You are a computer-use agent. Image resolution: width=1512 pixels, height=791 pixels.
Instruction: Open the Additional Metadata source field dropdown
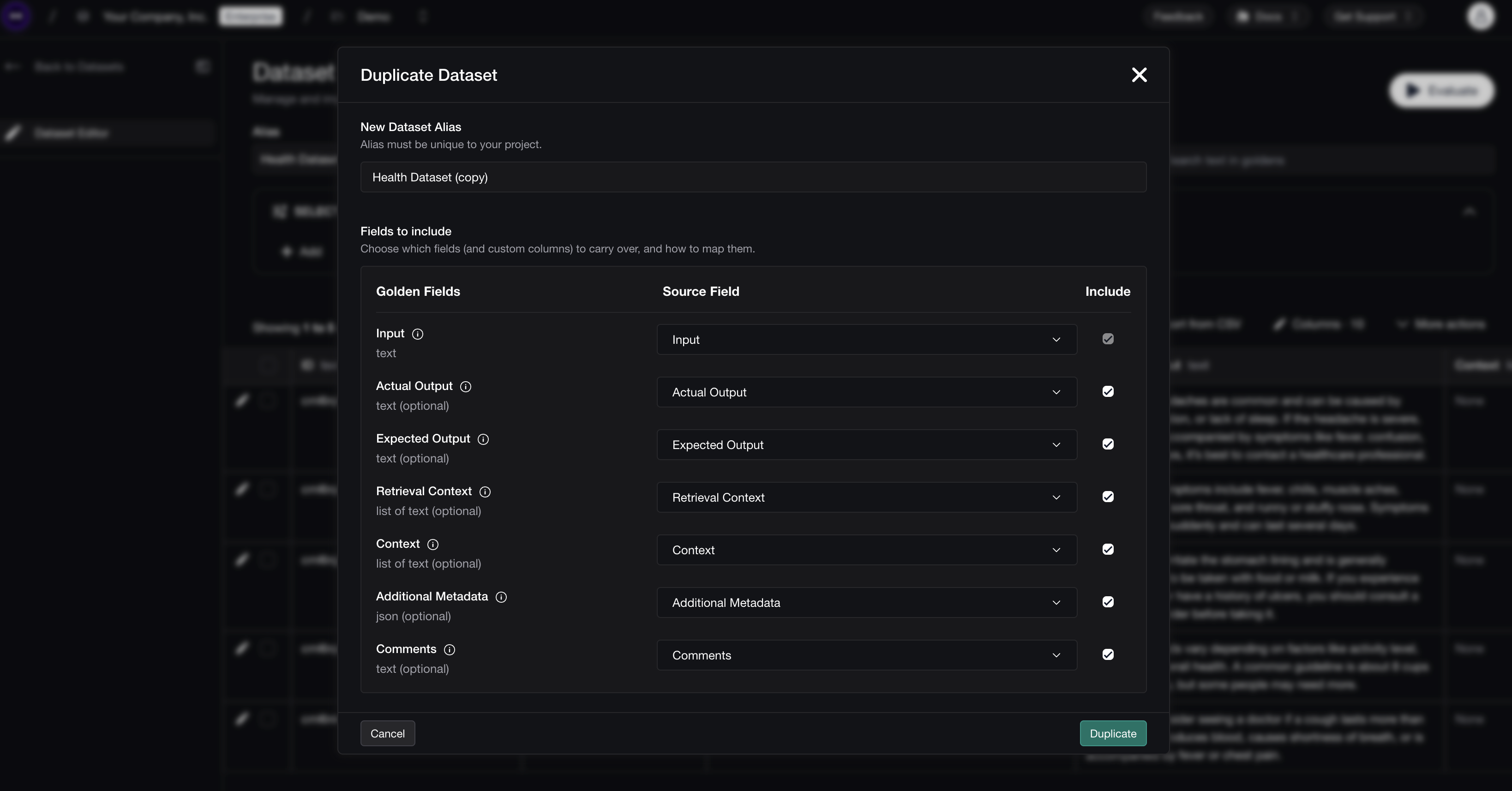[x=866, y=603]
